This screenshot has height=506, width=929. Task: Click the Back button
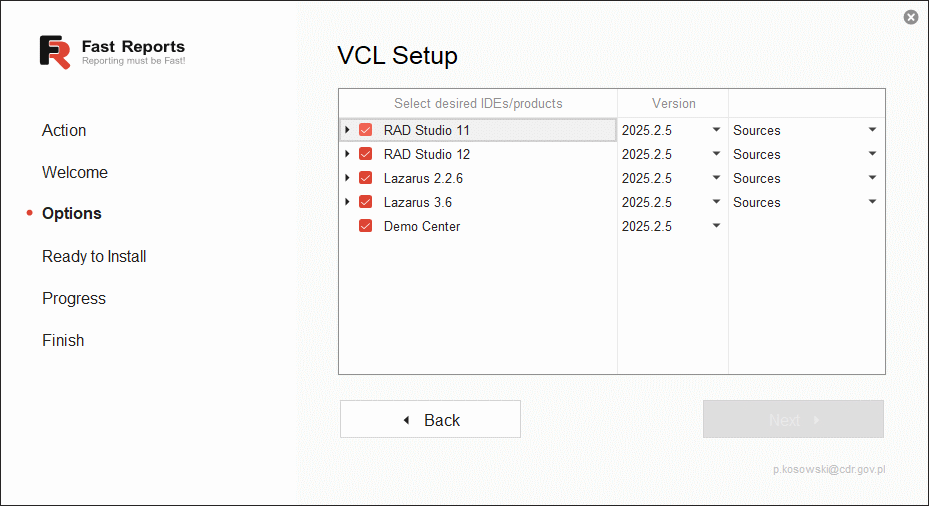[430, 419]
